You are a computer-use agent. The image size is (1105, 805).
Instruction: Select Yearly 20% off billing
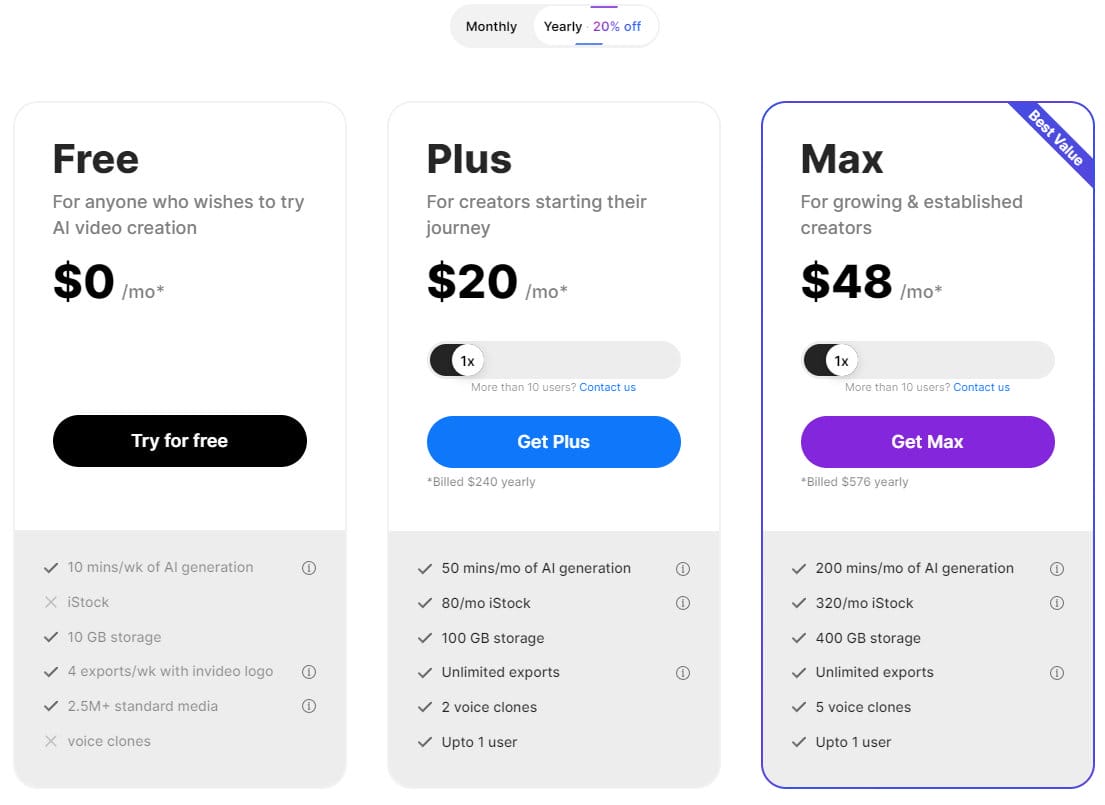[x=593, y=27]
